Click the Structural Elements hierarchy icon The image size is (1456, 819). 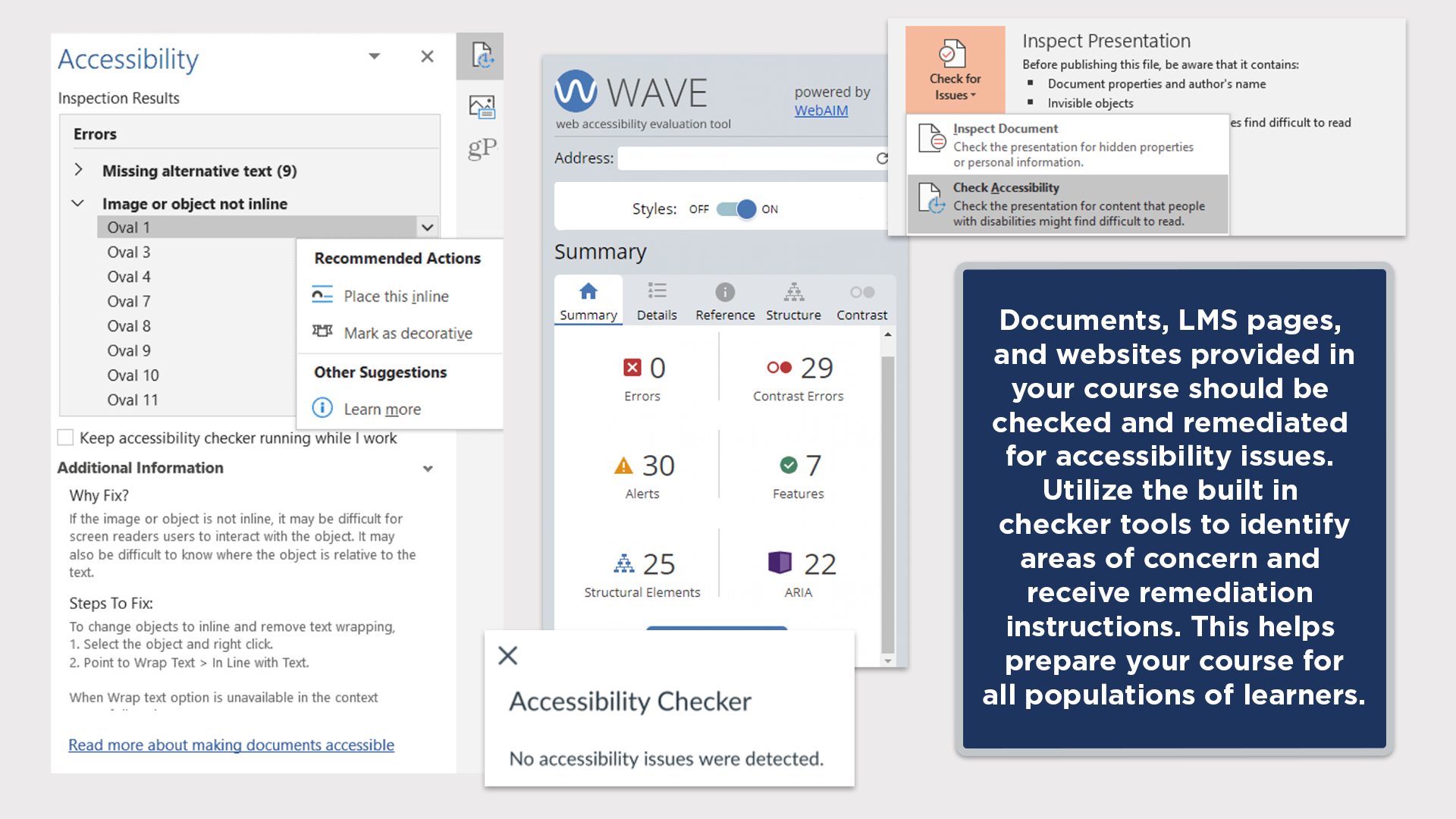[x=624, y=563]
